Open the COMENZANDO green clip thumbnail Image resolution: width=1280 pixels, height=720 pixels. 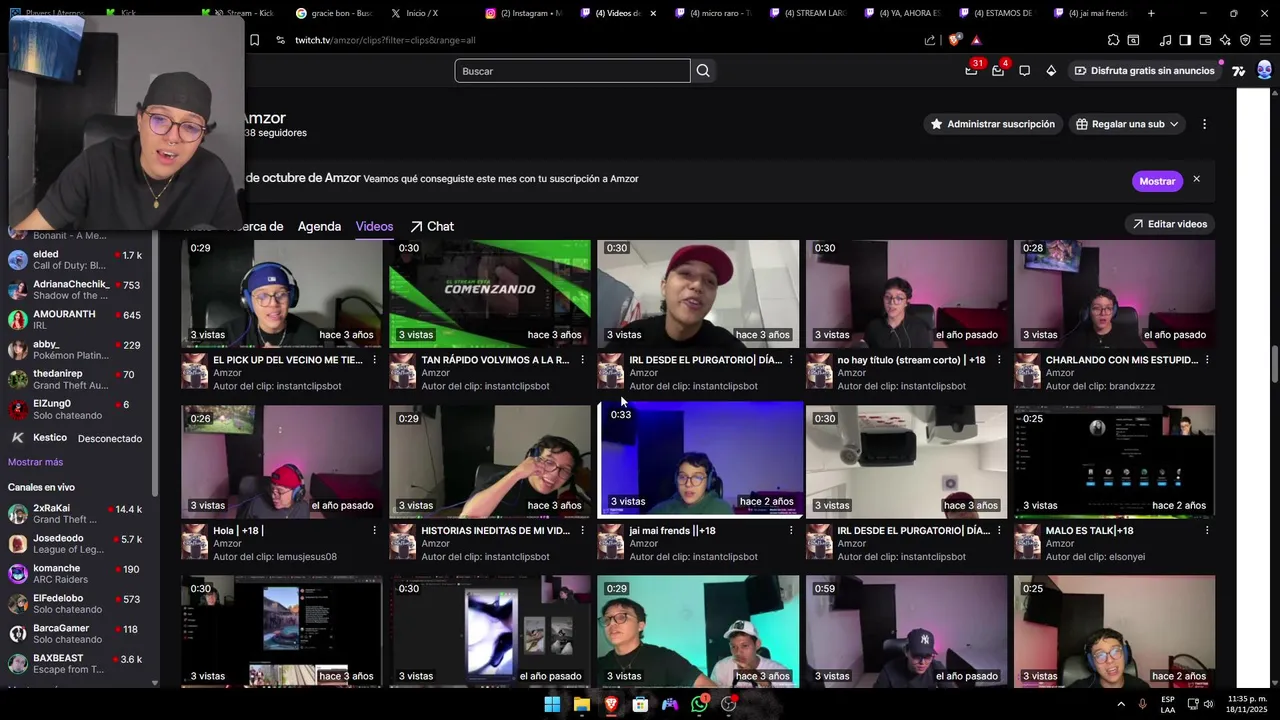(x=490, y=293)
